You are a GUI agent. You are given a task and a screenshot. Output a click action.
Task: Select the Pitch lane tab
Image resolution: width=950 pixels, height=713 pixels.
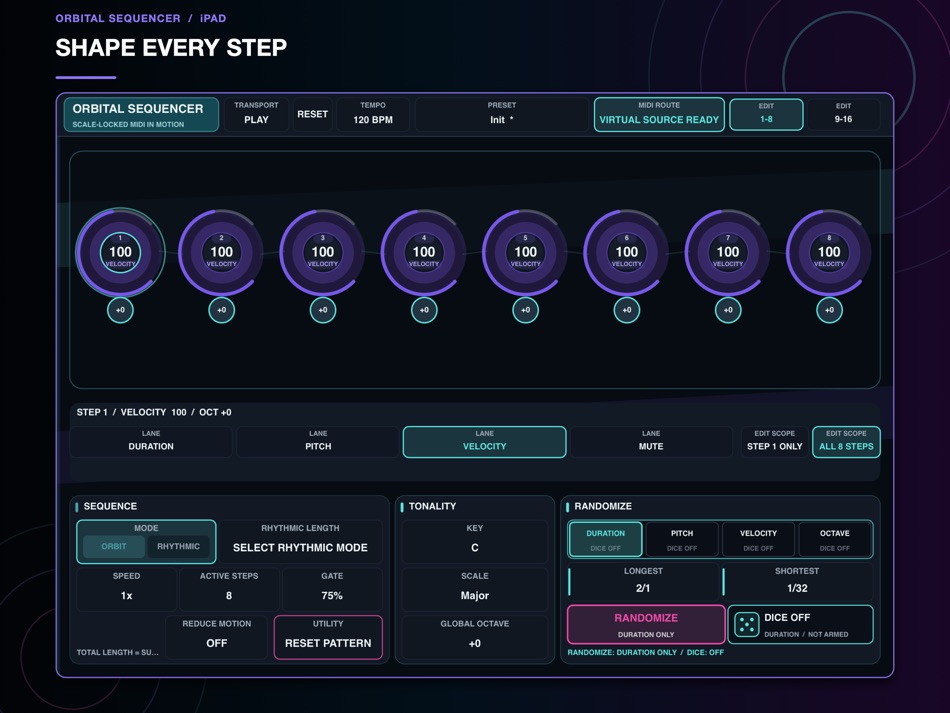tap(318, 442)
